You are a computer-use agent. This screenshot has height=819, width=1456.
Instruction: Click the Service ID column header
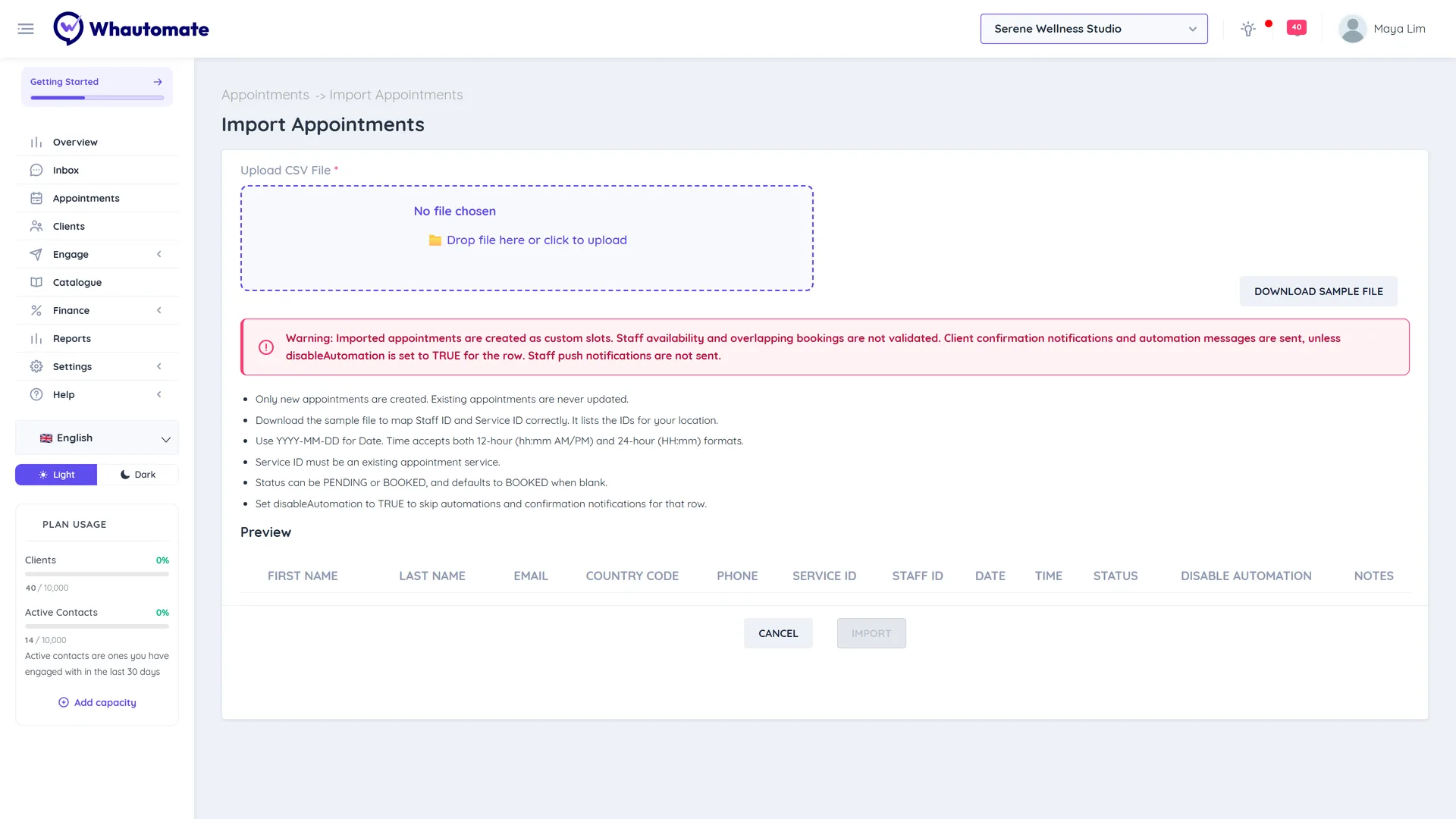[824, 576]
